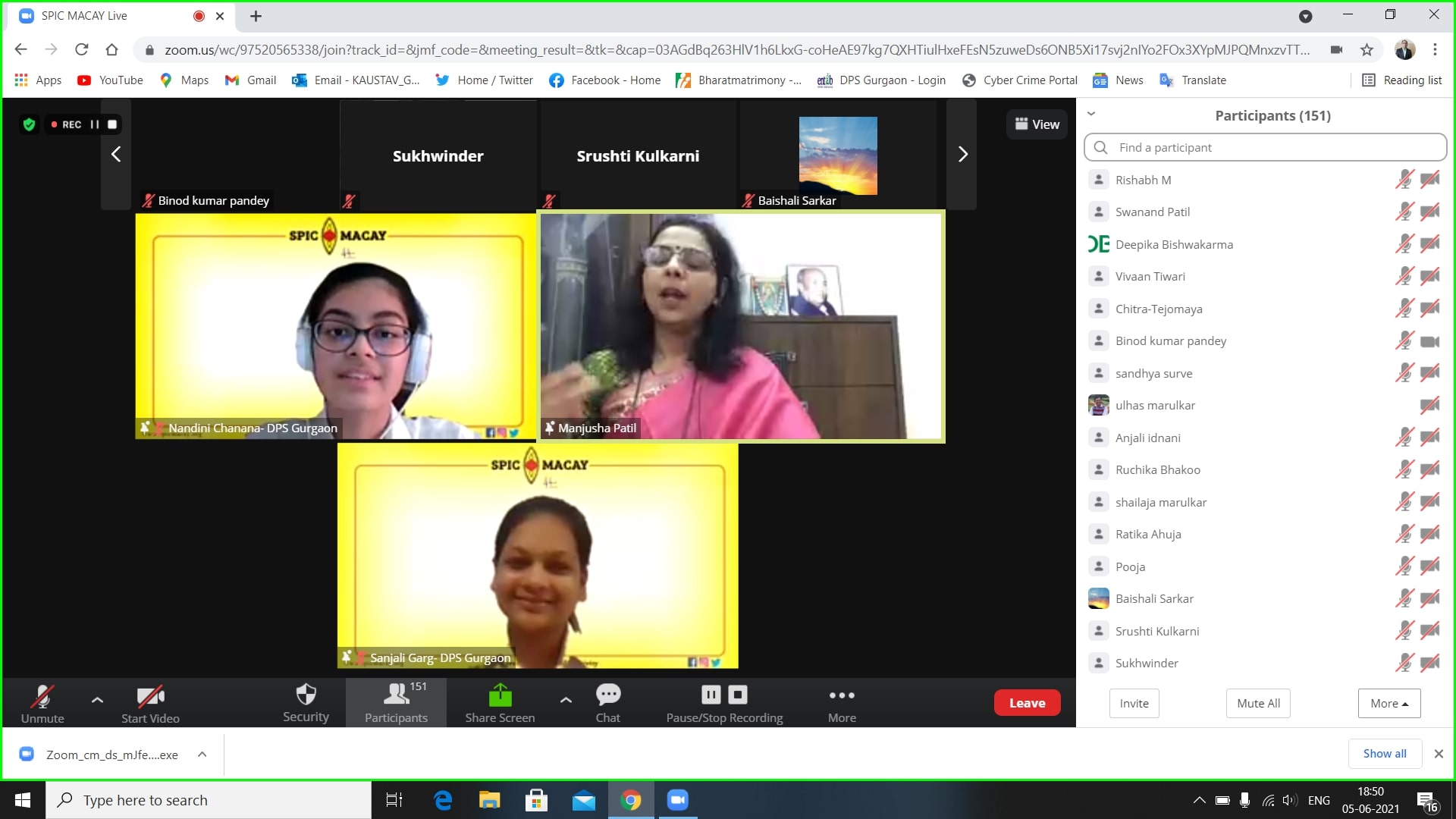Click Invite button in Participants panel

[x=1134, y=703]
